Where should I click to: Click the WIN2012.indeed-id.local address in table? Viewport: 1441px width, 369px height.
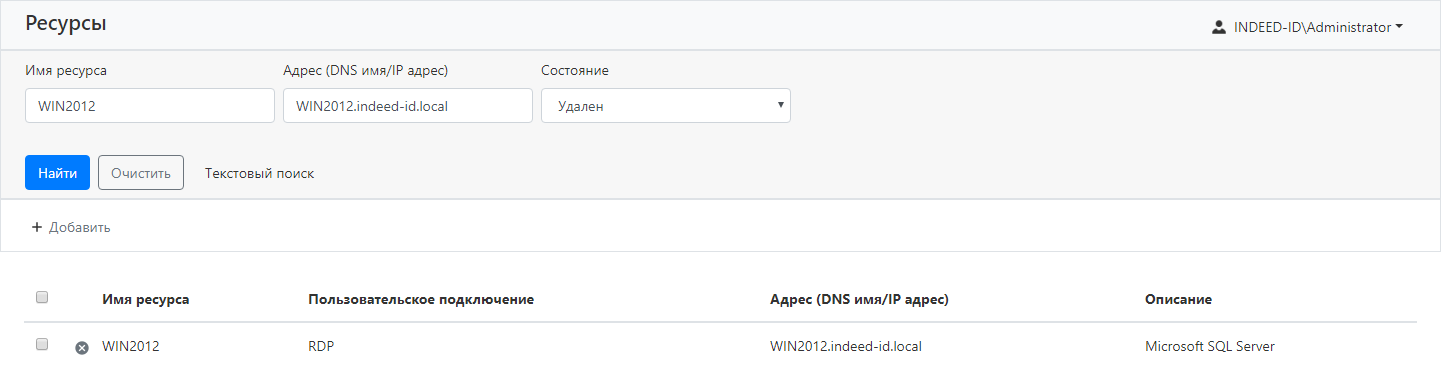846,346
